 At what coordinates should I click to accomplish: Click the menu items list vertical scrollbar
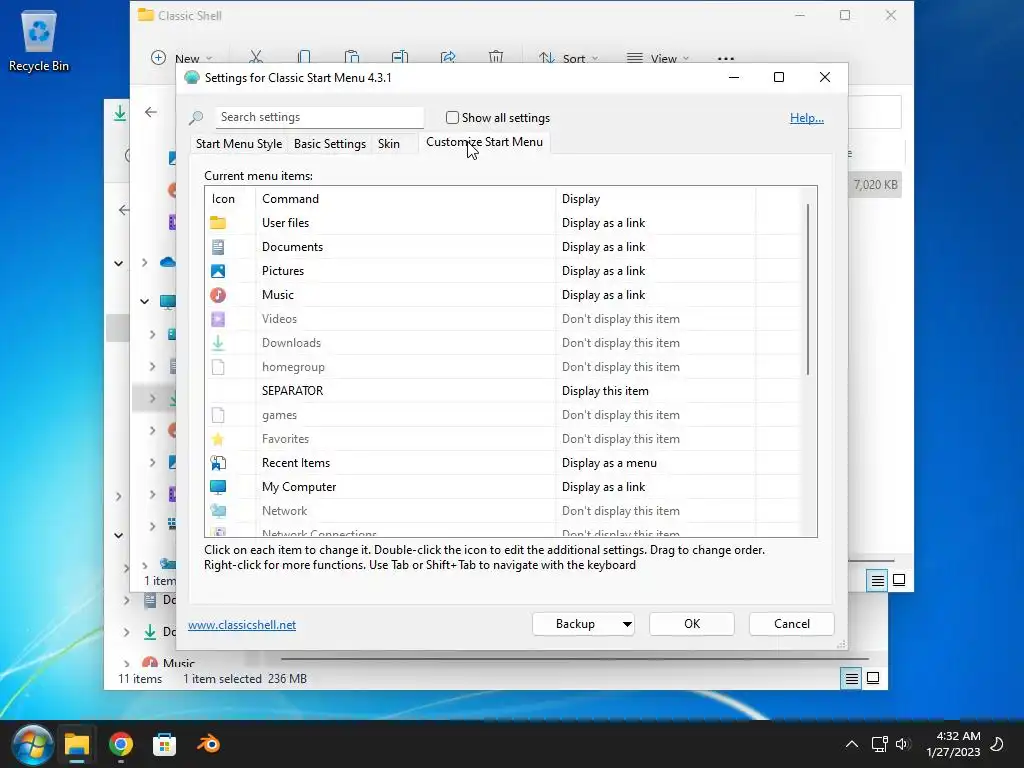(808, 289)
